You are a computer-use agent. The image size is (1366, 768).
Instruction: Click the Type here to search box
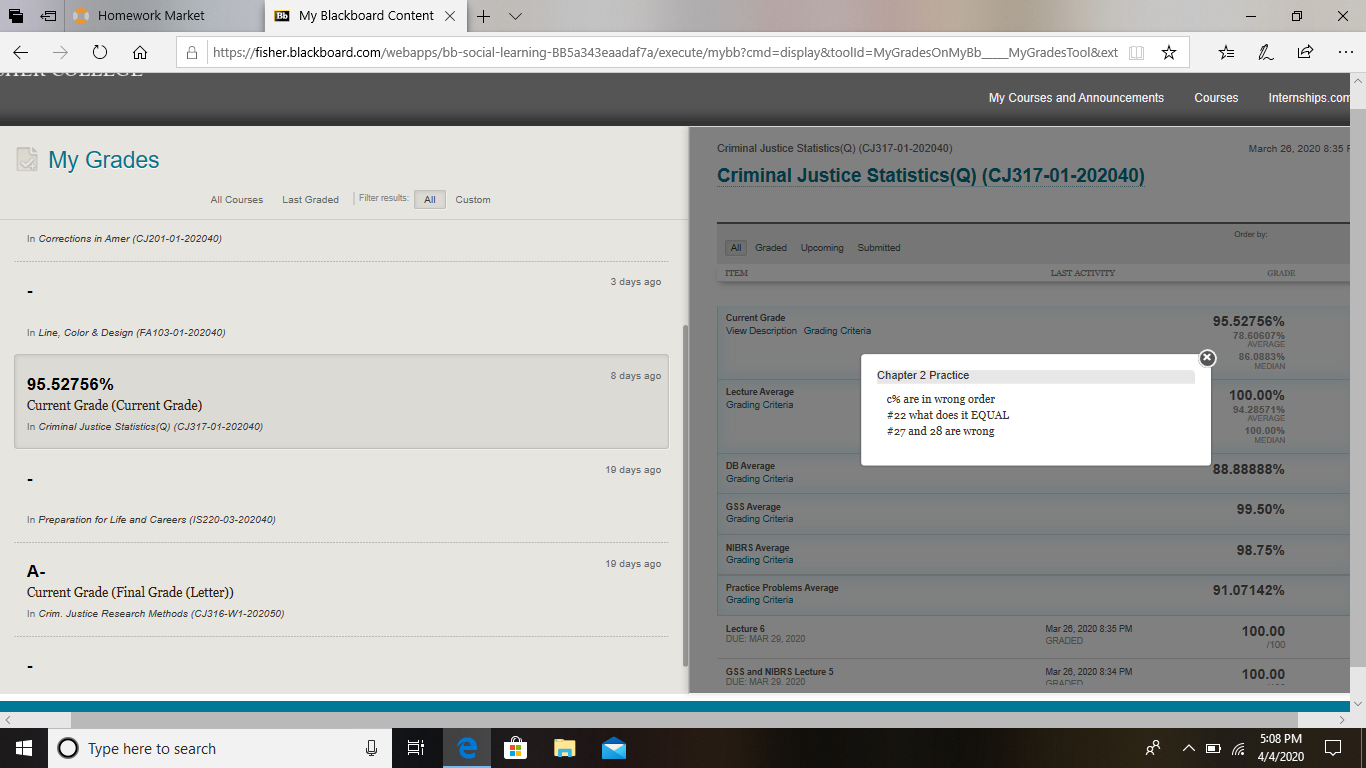(x=220, y=748)
